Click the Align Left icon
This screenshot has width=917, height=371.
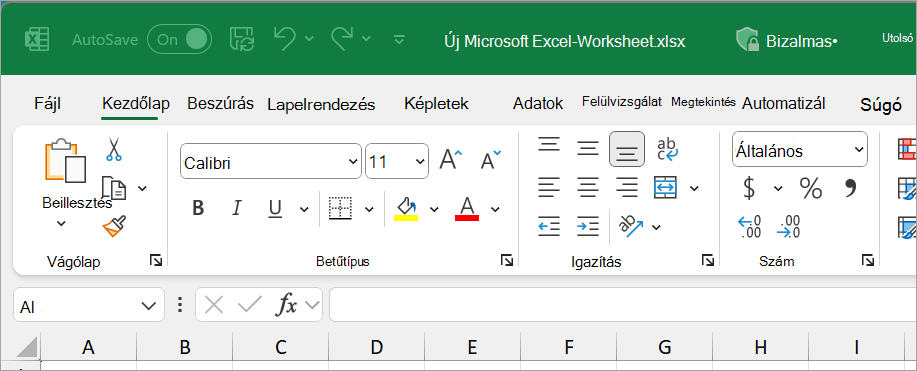pyautogui.click(x=549, y=187)
